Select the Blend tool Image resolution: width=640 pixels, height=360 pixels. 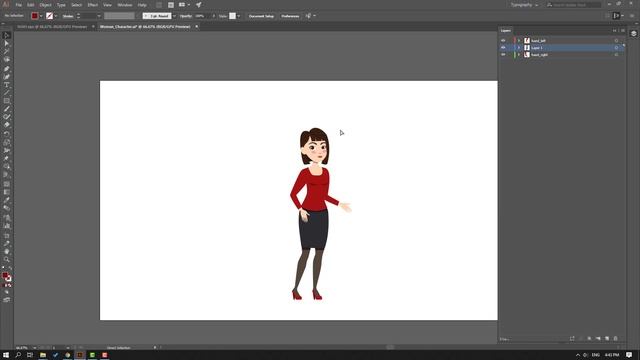[x=7, y=209]
